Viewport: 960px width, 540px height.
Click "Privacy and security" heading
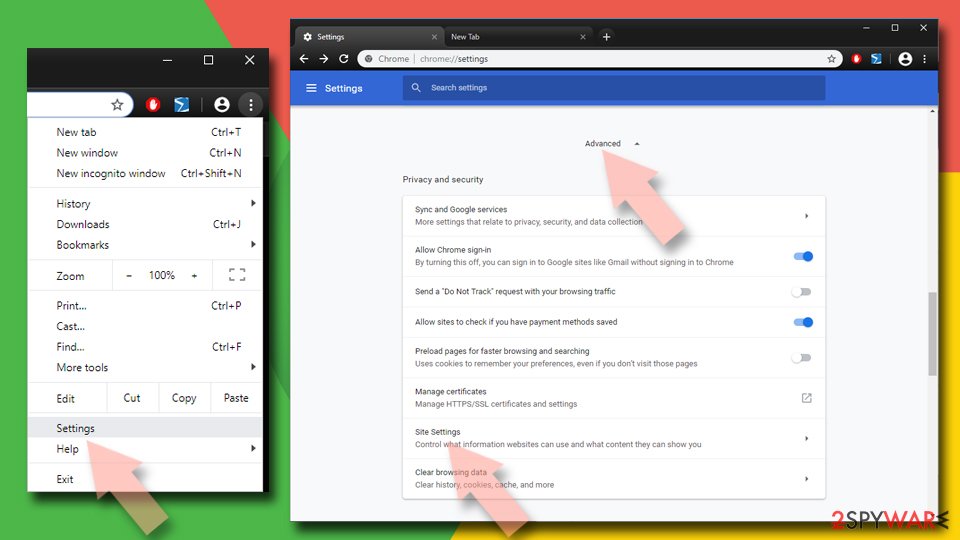pos(443,179)
